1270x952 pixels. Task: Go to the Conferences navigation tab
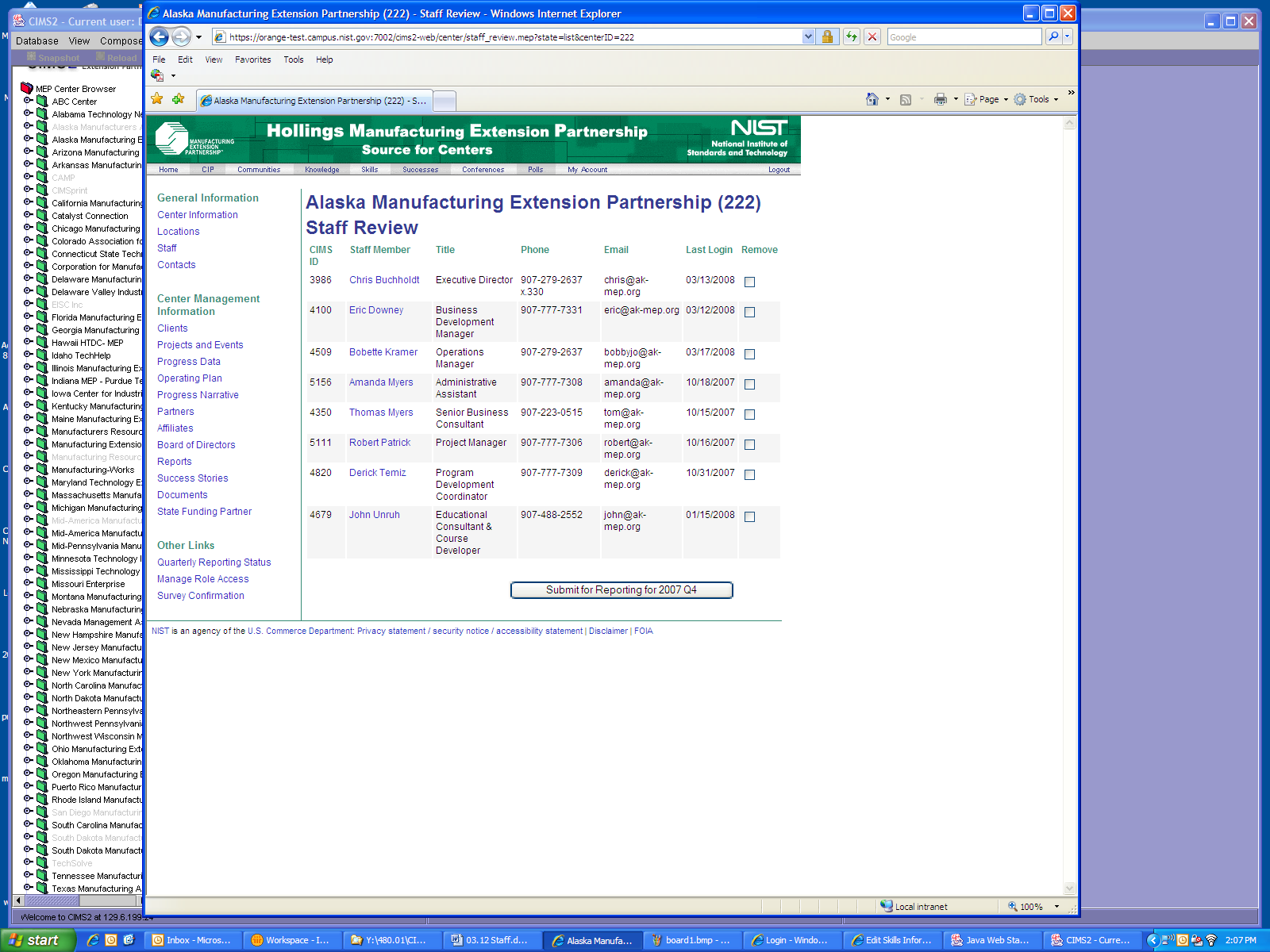[483, 170]
